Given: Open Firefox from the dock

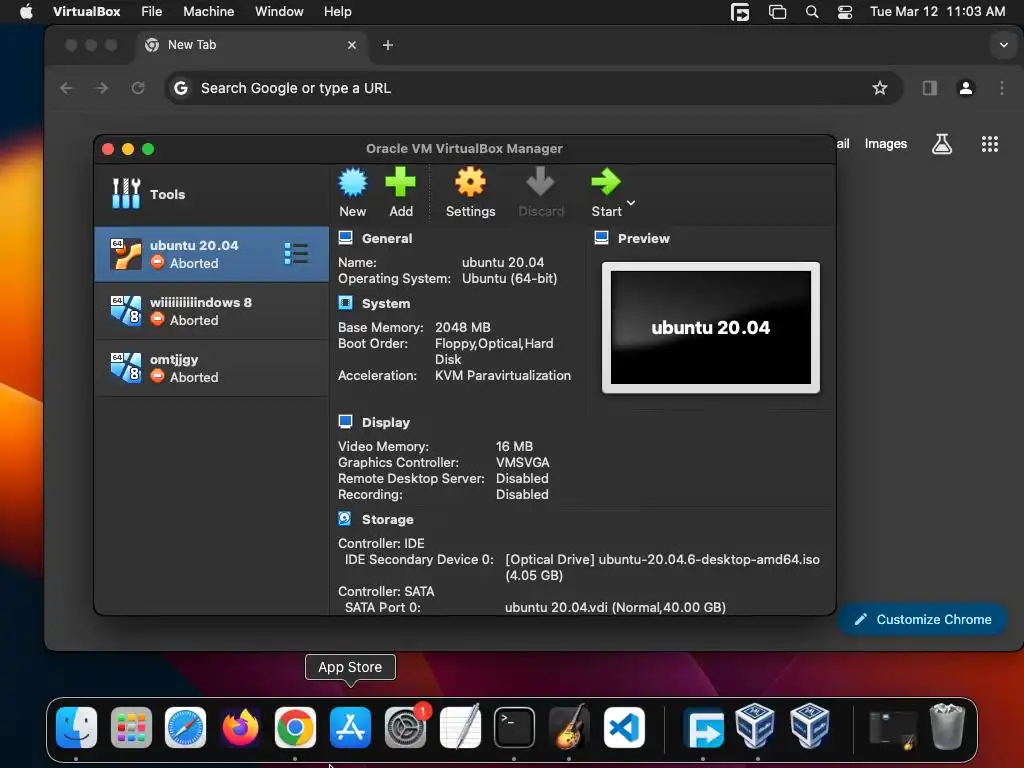Looking at the screenshot, I should [240, 727].
